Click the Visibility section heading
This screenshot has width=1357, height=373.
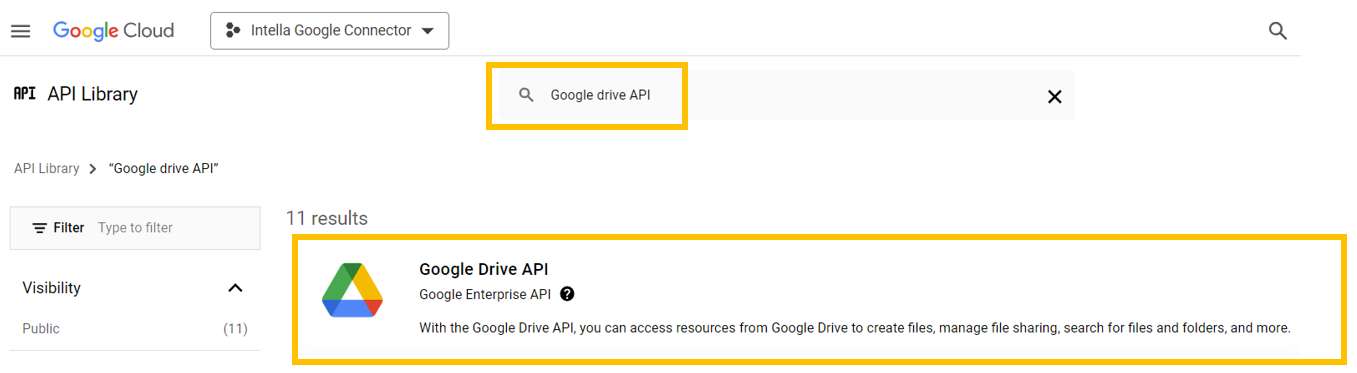52,288
